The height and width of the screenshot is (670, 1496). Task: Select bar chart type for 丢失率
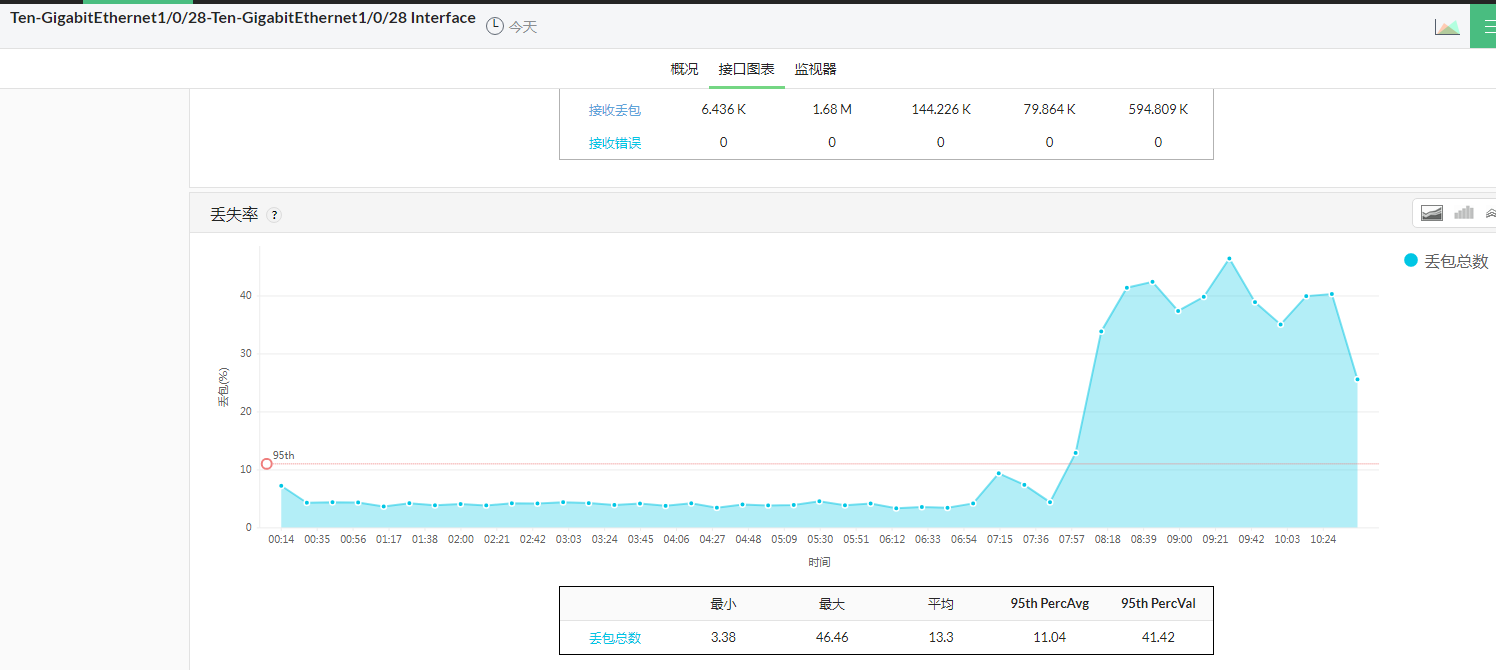(1464, 212)
